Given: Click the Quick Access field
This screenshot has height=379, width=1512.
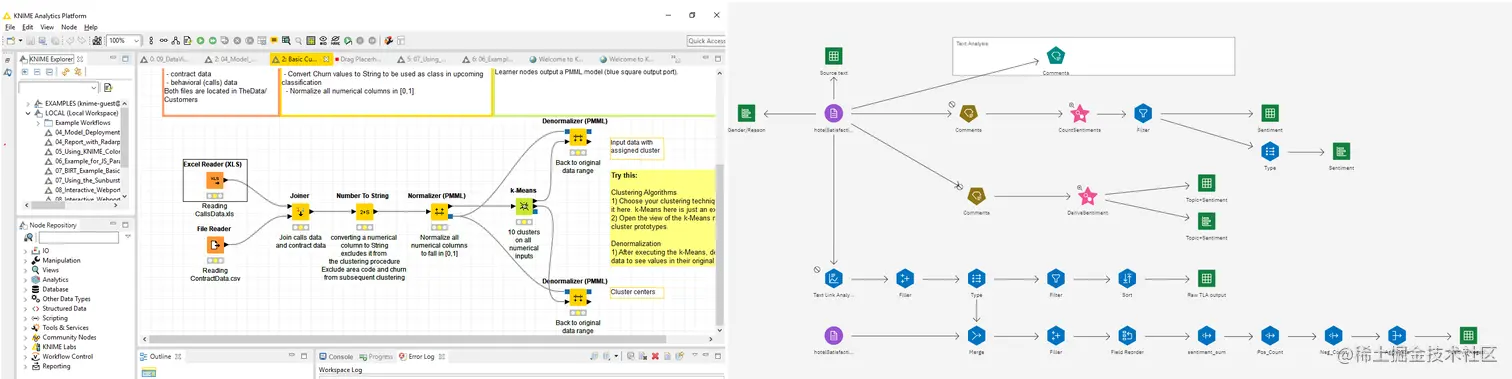Looking at the screenshot, I should coord(706,40).
